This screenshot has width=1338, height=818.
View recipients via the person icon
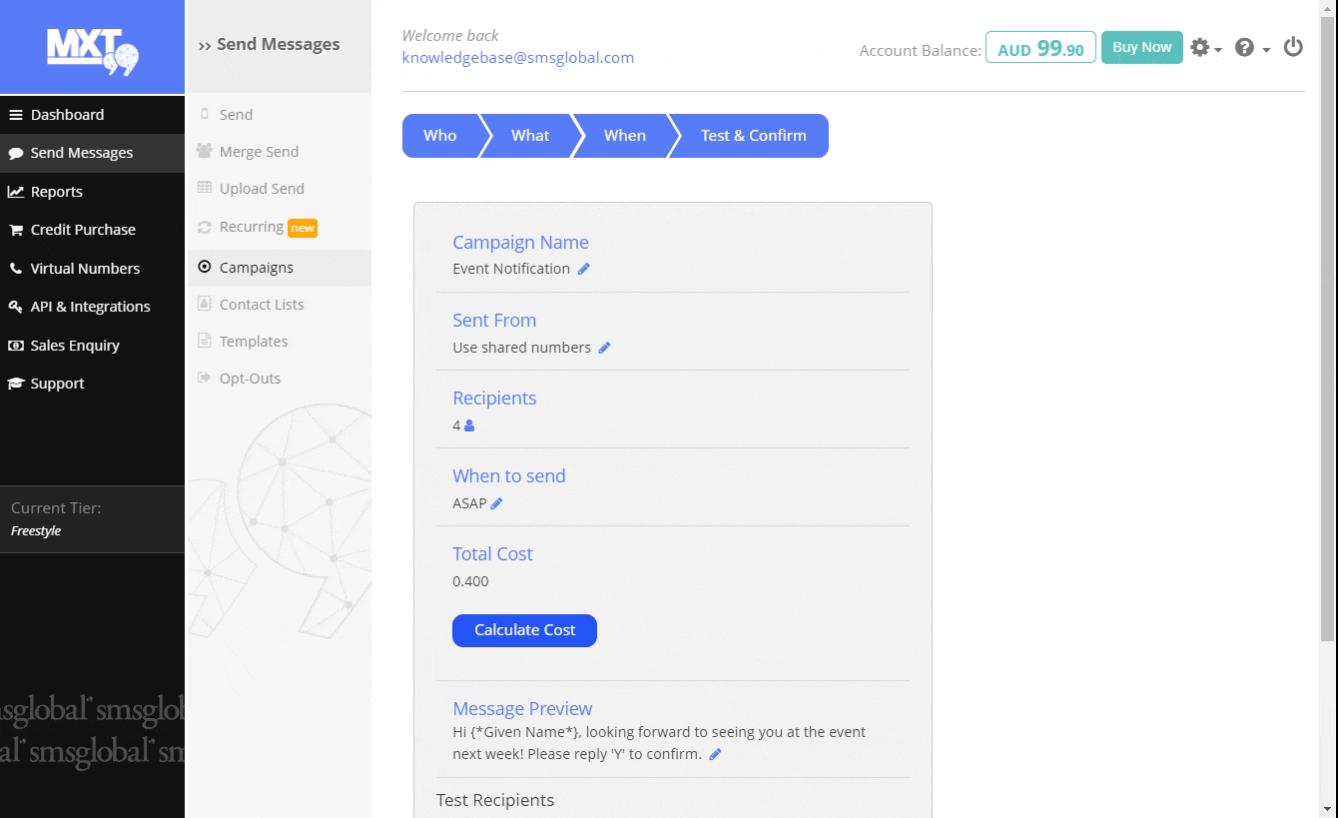(x=469, y=426)
